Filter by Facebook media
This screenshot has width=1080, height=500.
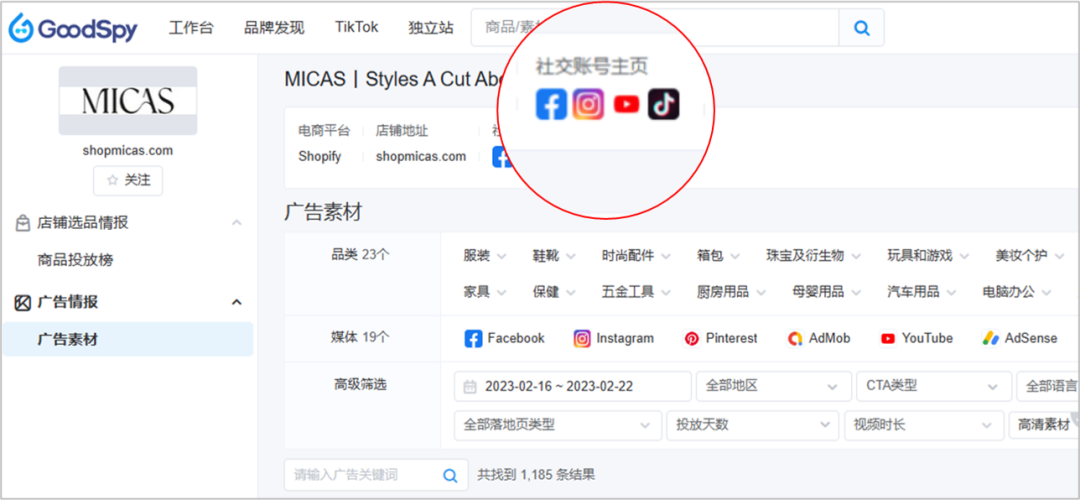[504, 338]
